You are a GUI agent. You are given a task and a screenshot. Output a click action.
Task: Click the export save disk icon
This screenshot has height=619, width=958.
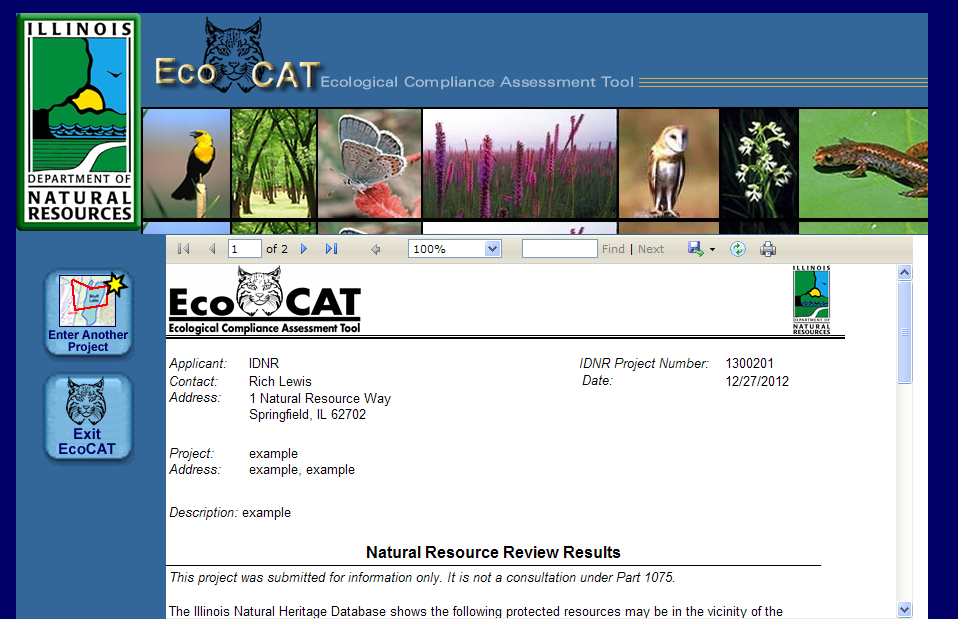(696, 249)
